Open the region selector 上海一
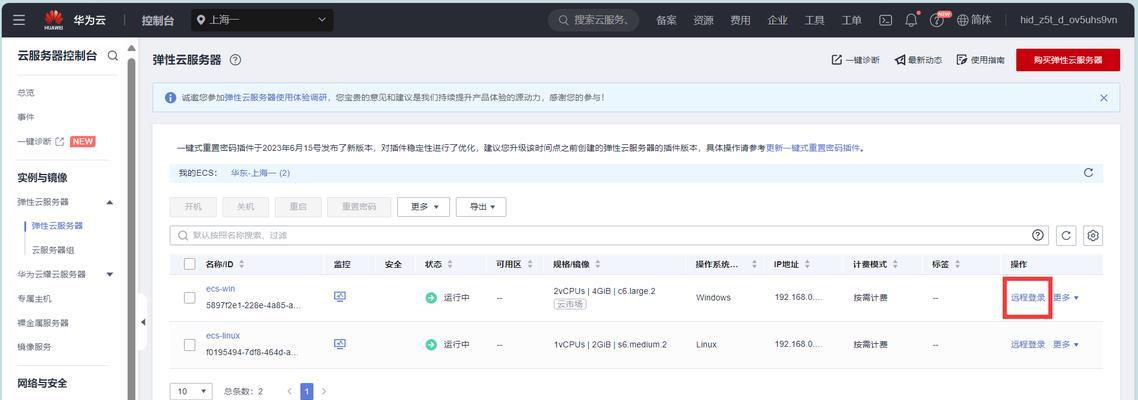The image size is (1138, 400). [x=263, y=20]
